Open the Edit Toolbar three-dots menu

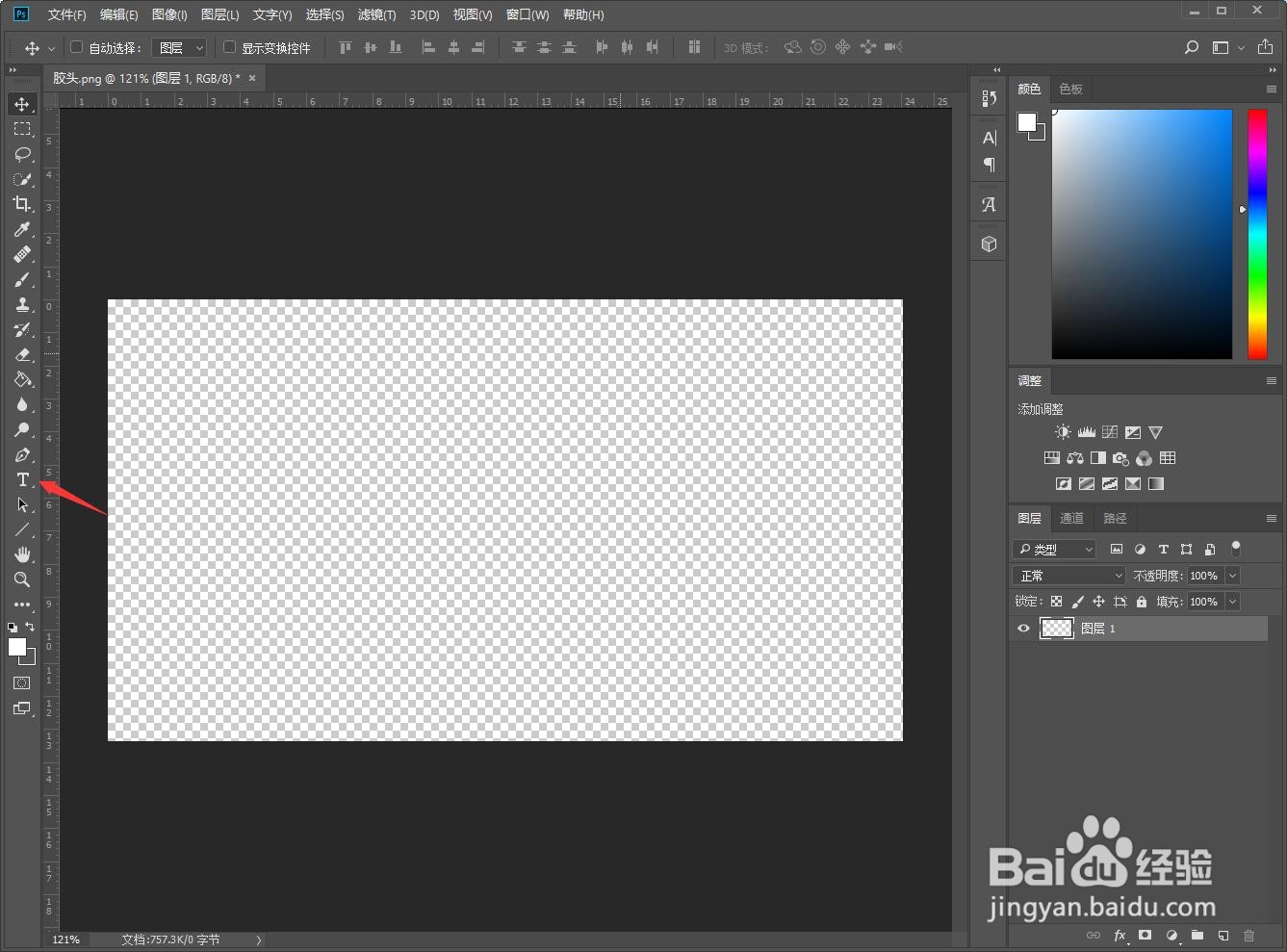pyautogui.click(x=22, y=605)
